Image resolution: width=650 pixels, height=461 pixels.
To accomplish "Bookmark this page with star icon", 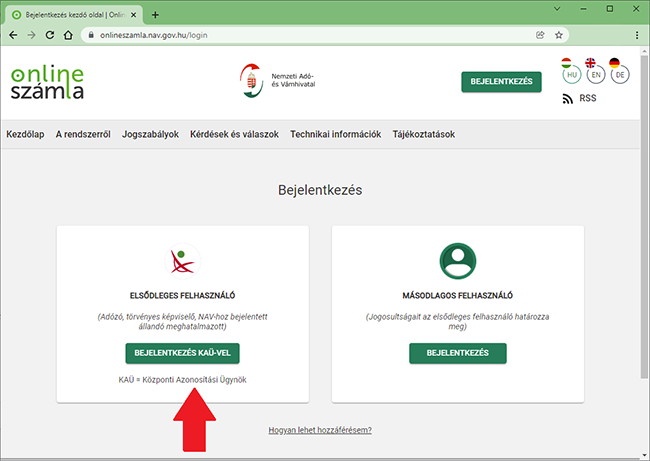I will pos(559,35).
